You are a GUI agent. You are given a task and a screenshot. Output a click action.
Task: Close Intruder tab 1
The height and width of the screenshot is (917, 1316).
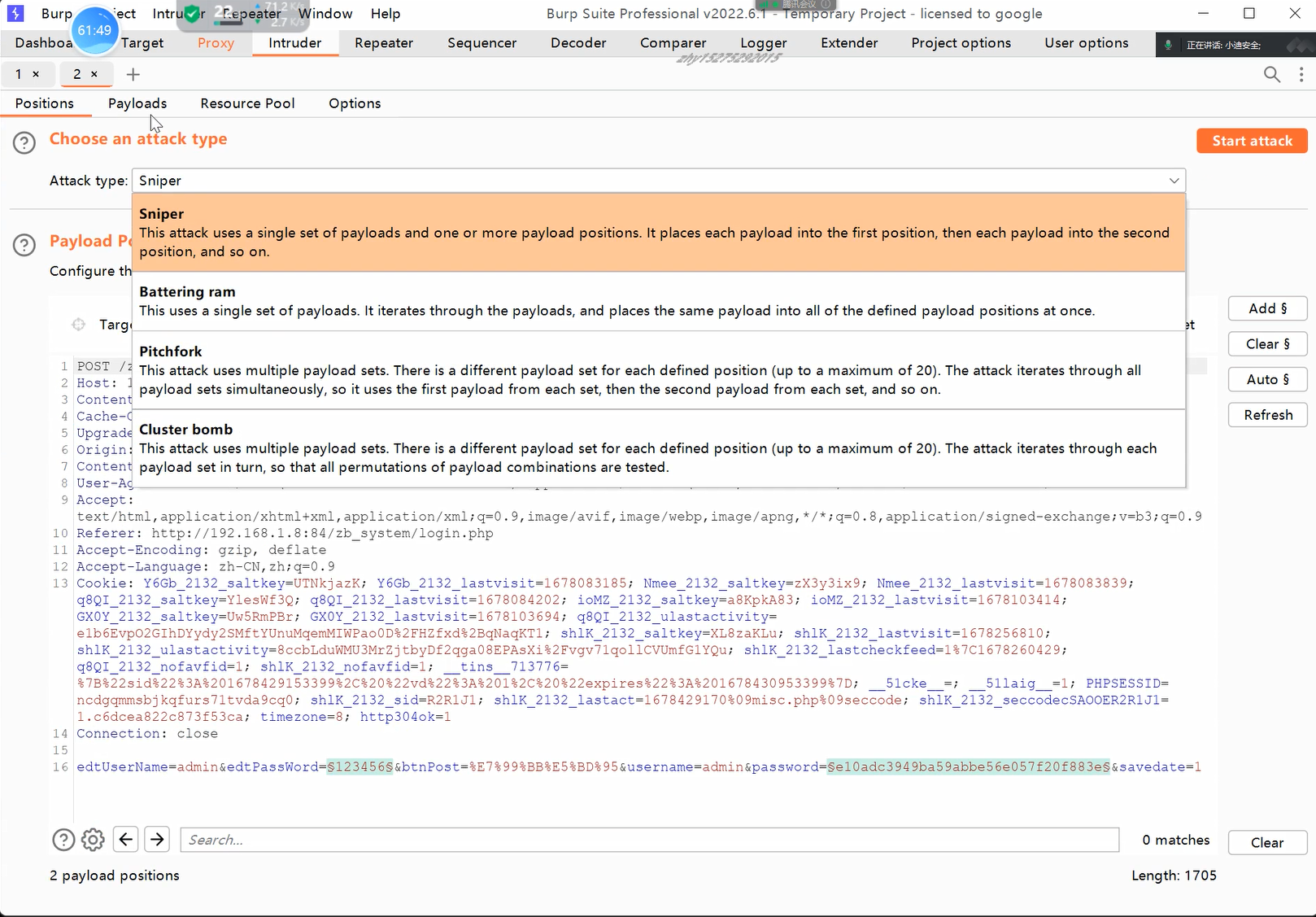pos(36,74)
